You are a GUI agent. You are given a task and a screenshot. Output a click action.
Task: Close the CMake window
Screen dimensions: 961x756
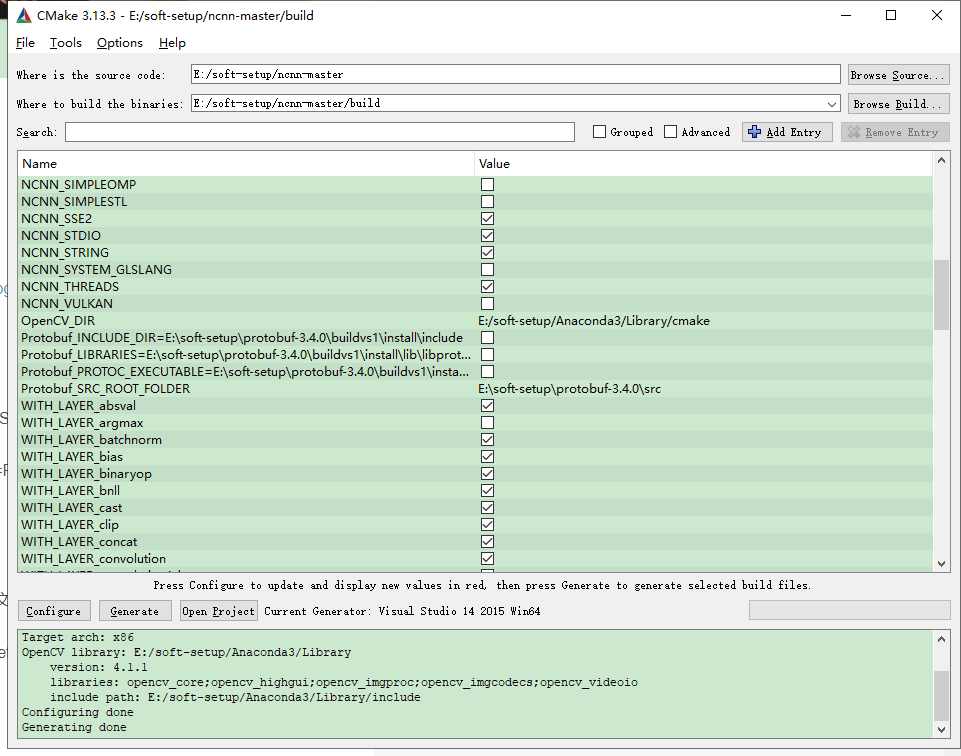point(936,15)
